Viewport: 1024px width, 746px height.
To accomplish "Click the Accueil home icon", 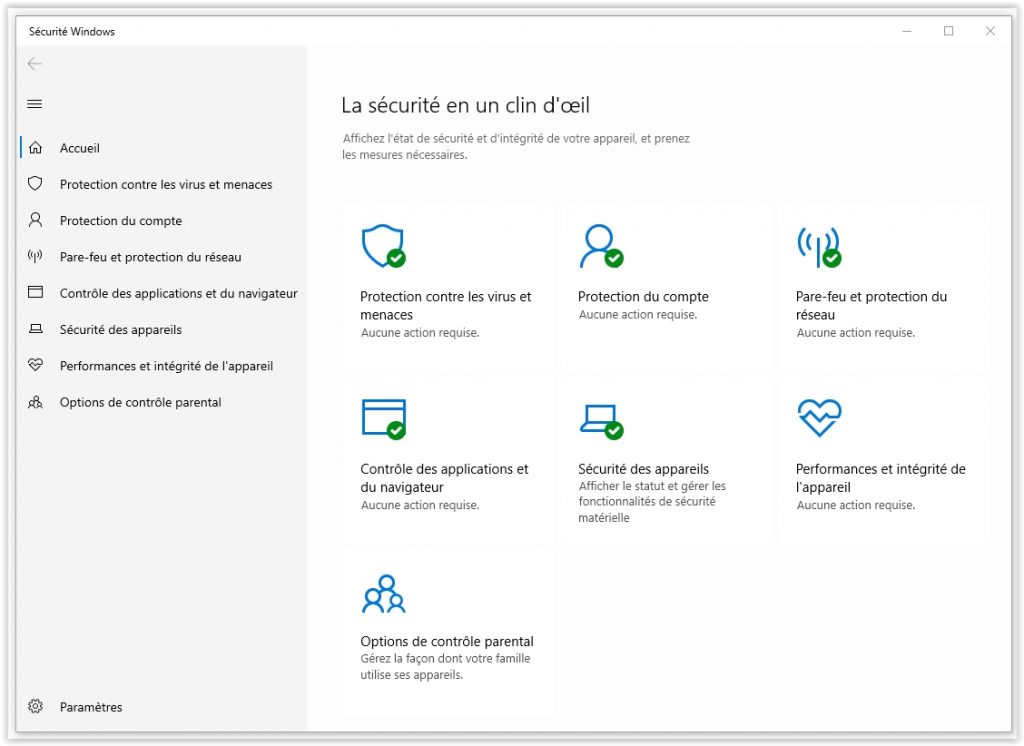I will coord(35,148).
